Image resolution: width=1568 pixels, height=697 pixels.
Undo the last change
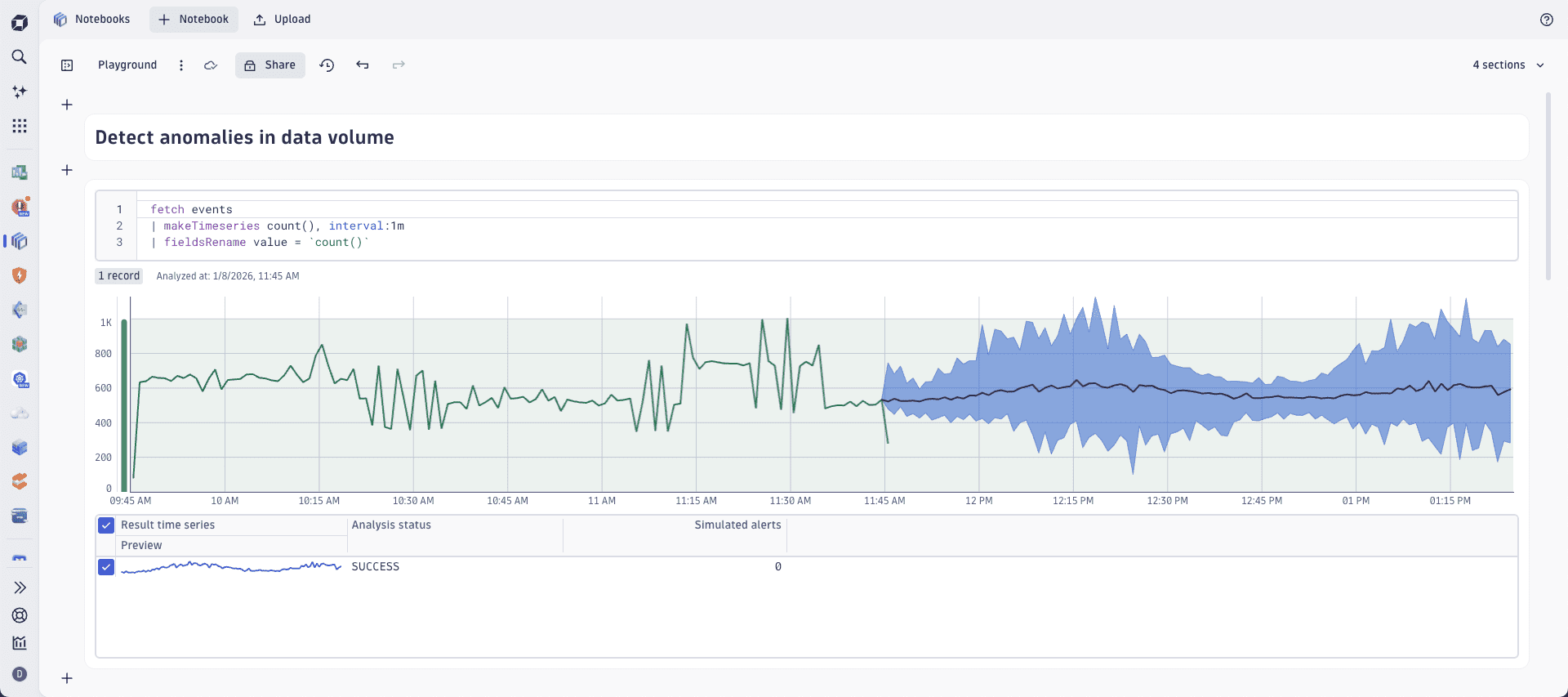point(363,65)
